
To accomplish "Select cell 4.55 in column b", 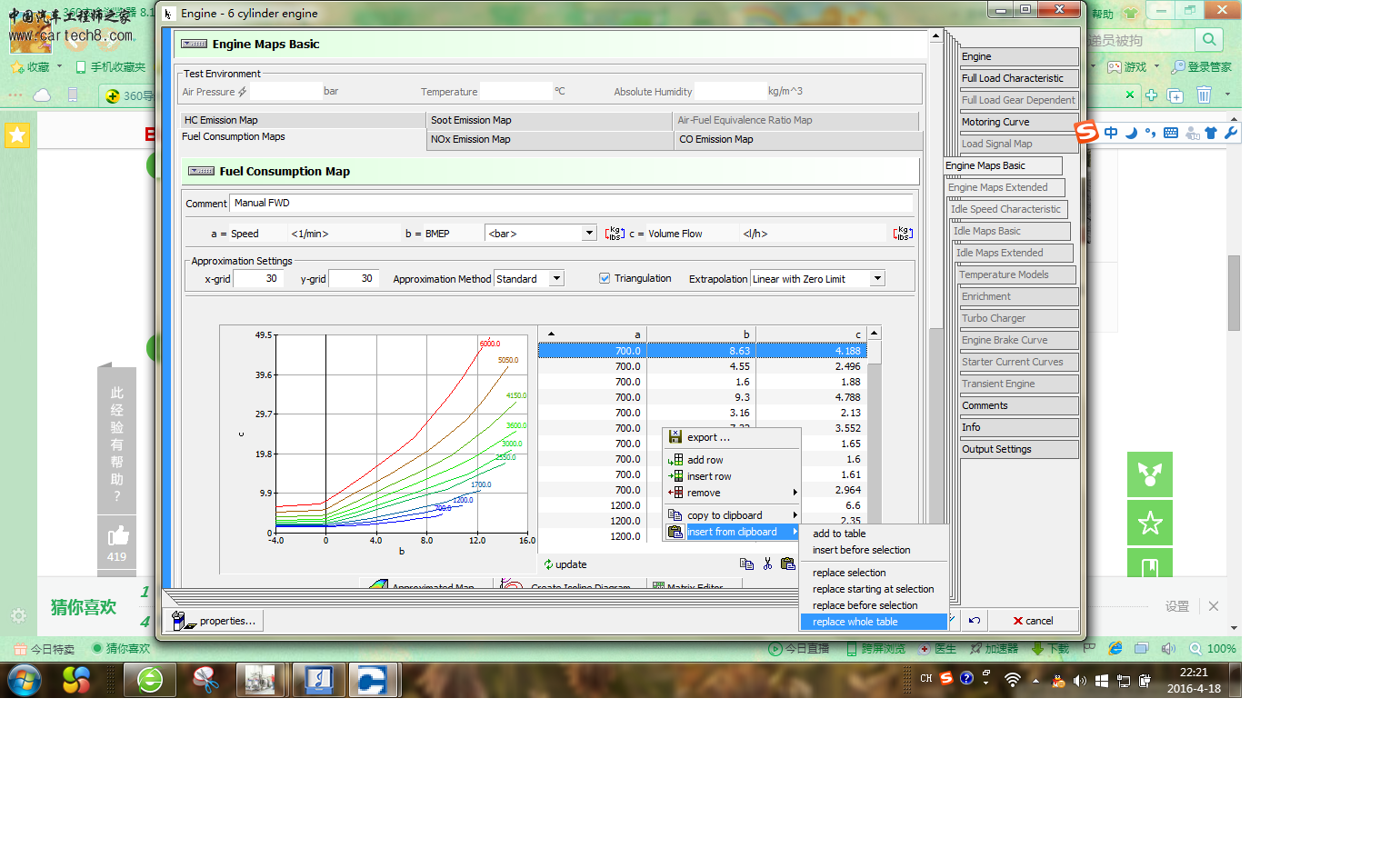I will (x=701, y=366).
